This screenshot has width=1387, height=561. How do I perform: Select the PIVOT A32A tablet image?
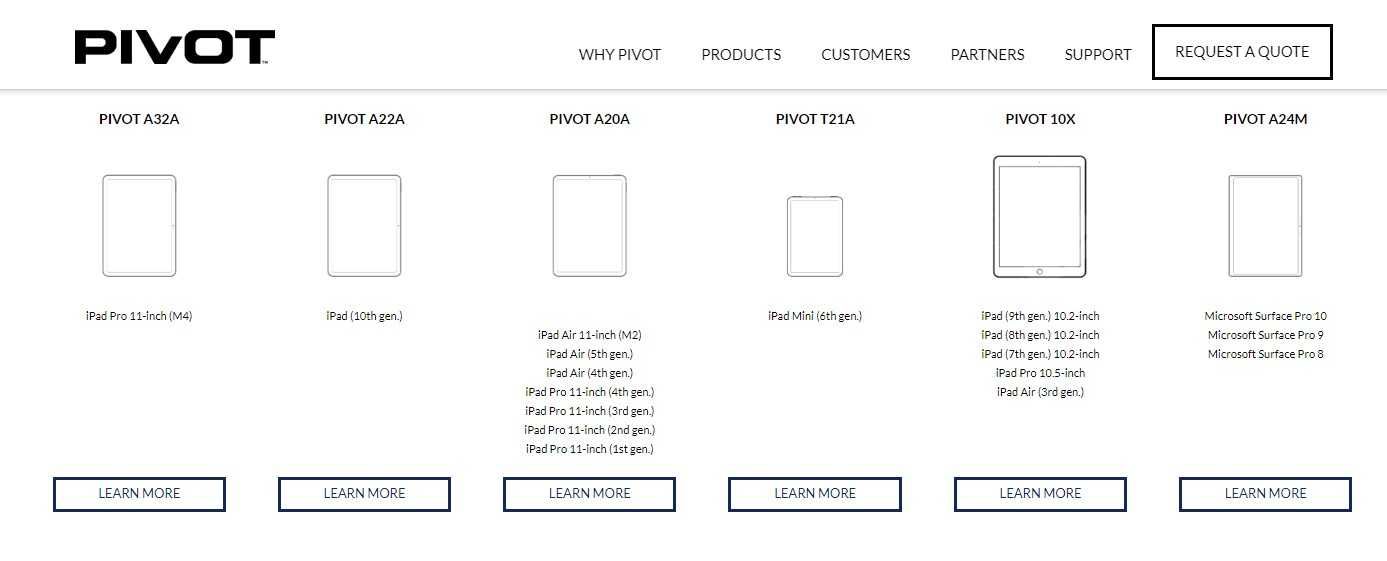[x=139, y=226]
